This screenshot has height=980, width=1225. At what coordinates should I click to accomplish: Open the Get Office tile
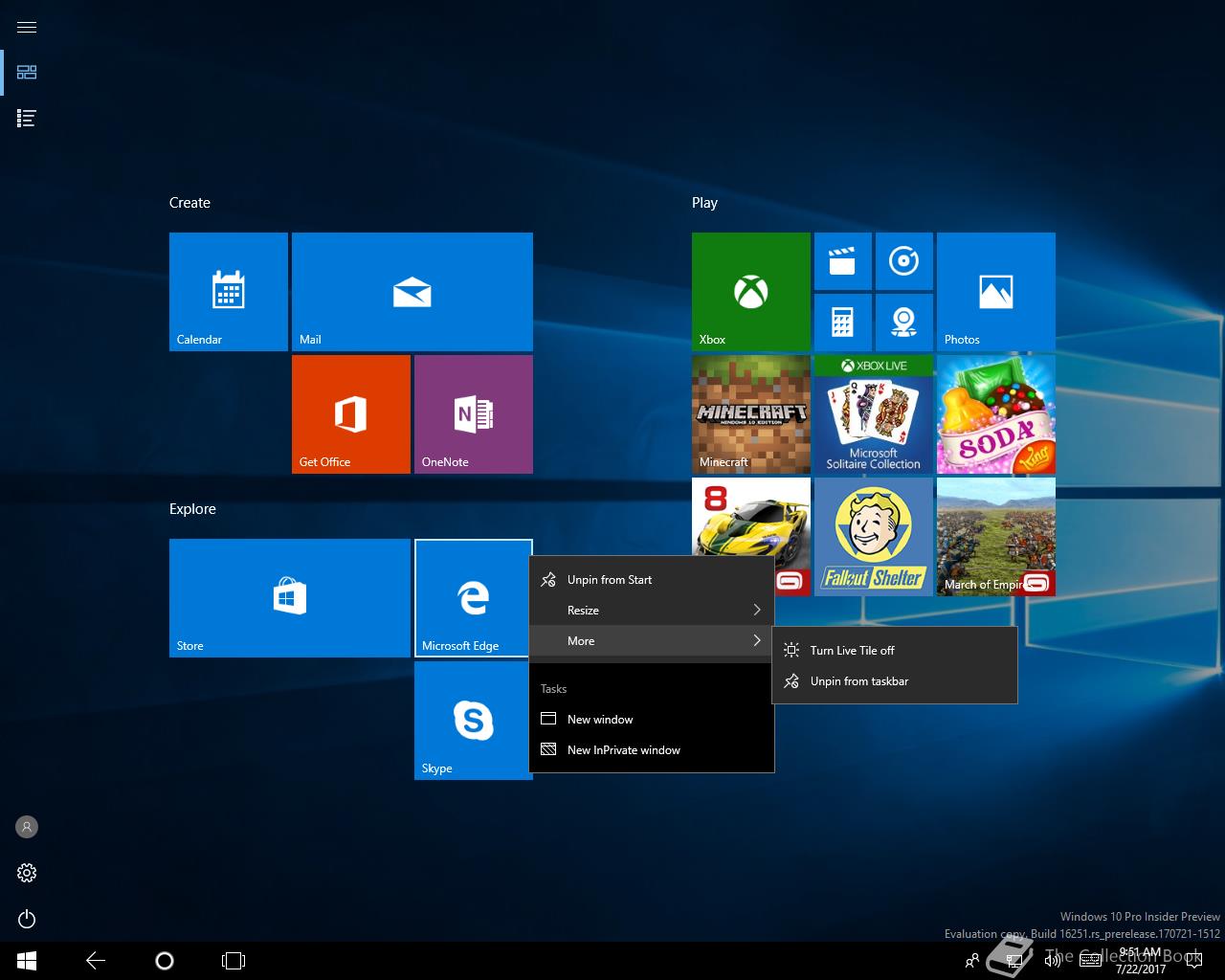pyautogui.click(x=351, y=414)
